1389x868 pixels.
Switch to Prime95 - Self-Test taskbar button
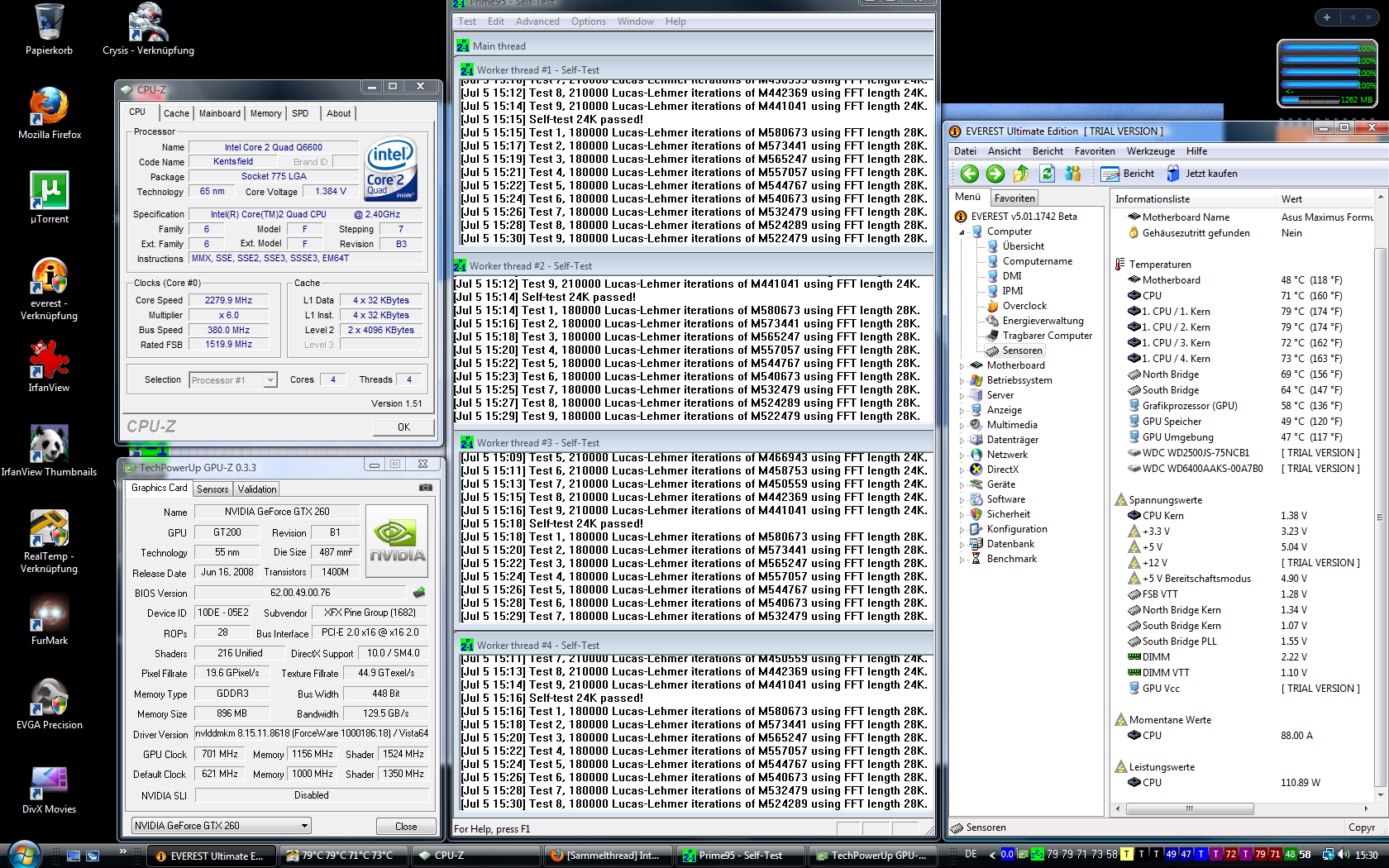click(740, 856)
